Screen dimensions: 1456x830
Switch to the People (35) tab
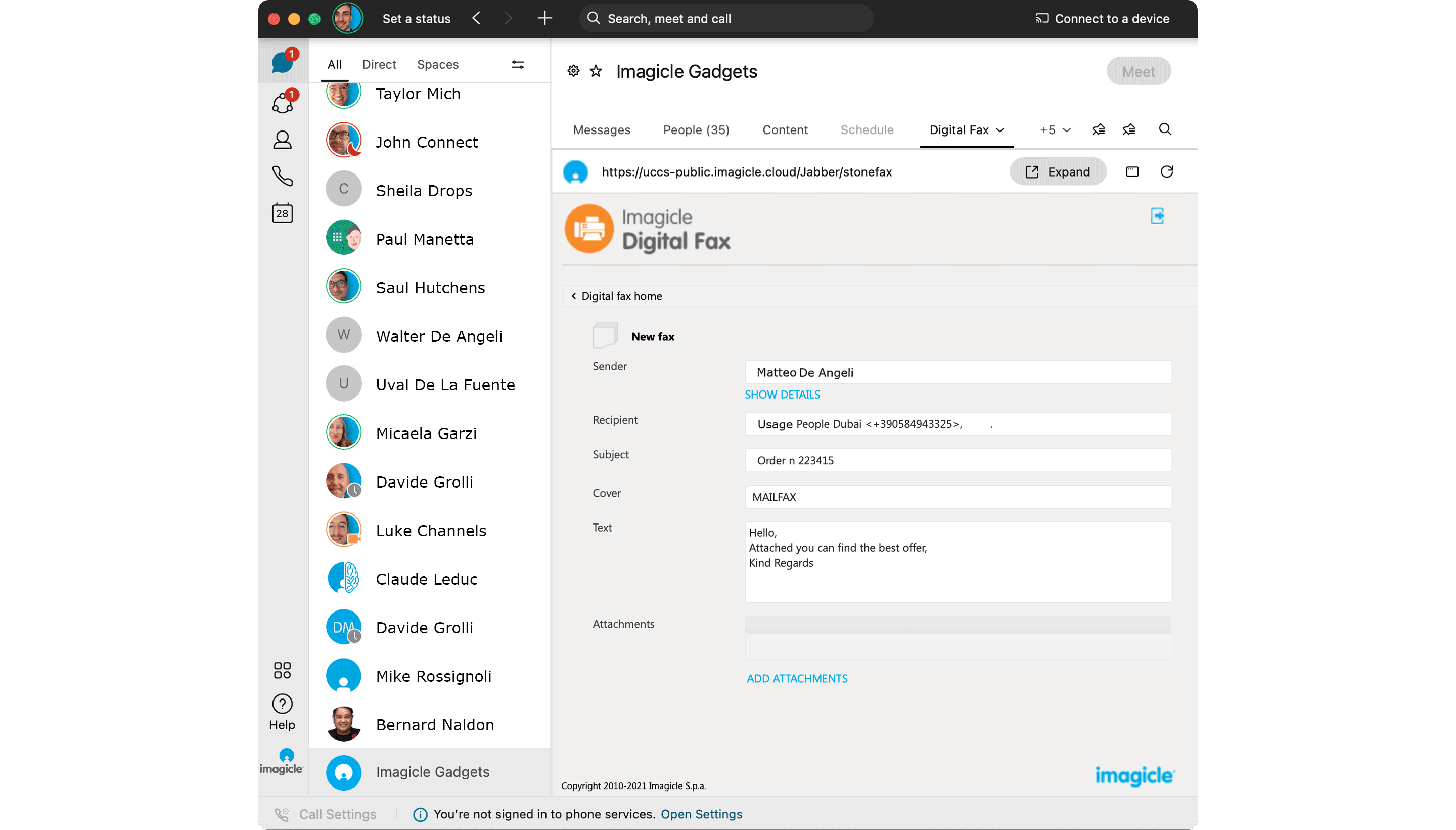coord(696,130)
